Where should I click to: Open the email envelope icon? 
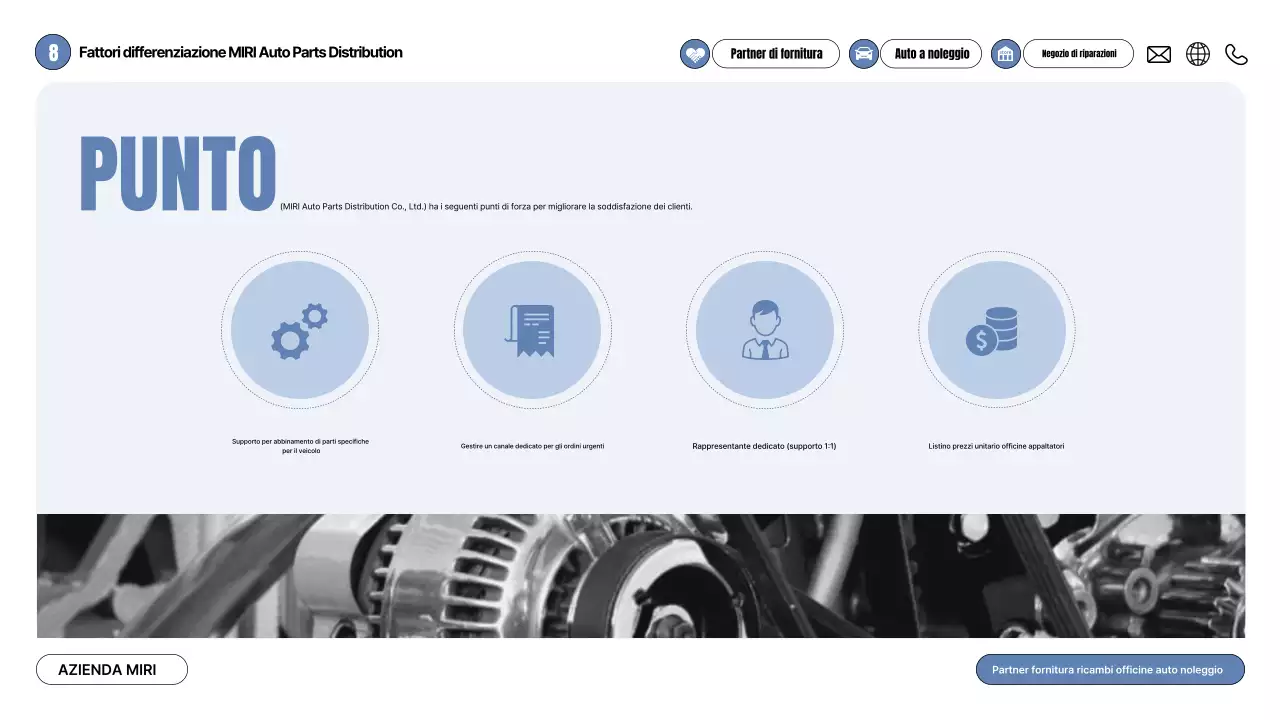pyautogui.click(x=1158, y=55)
